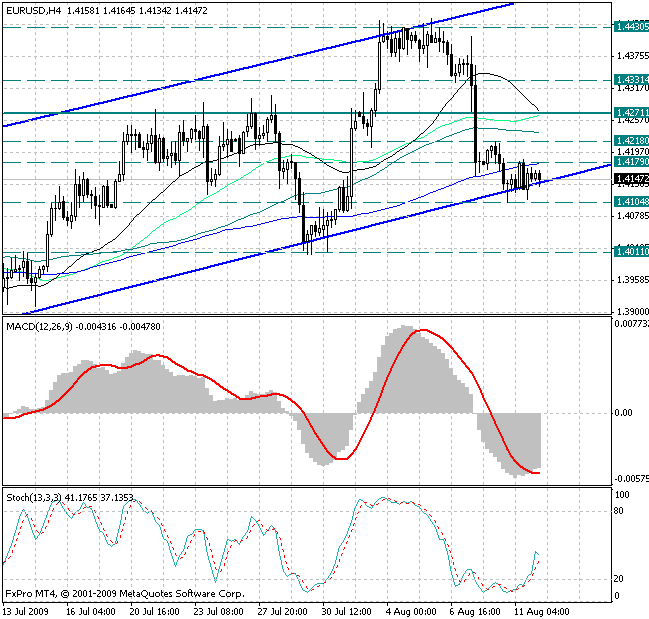The width and height of the screenshot is (649, 619).
Task: Select the 1.41048 price level label
Action: tap(631, 202)
